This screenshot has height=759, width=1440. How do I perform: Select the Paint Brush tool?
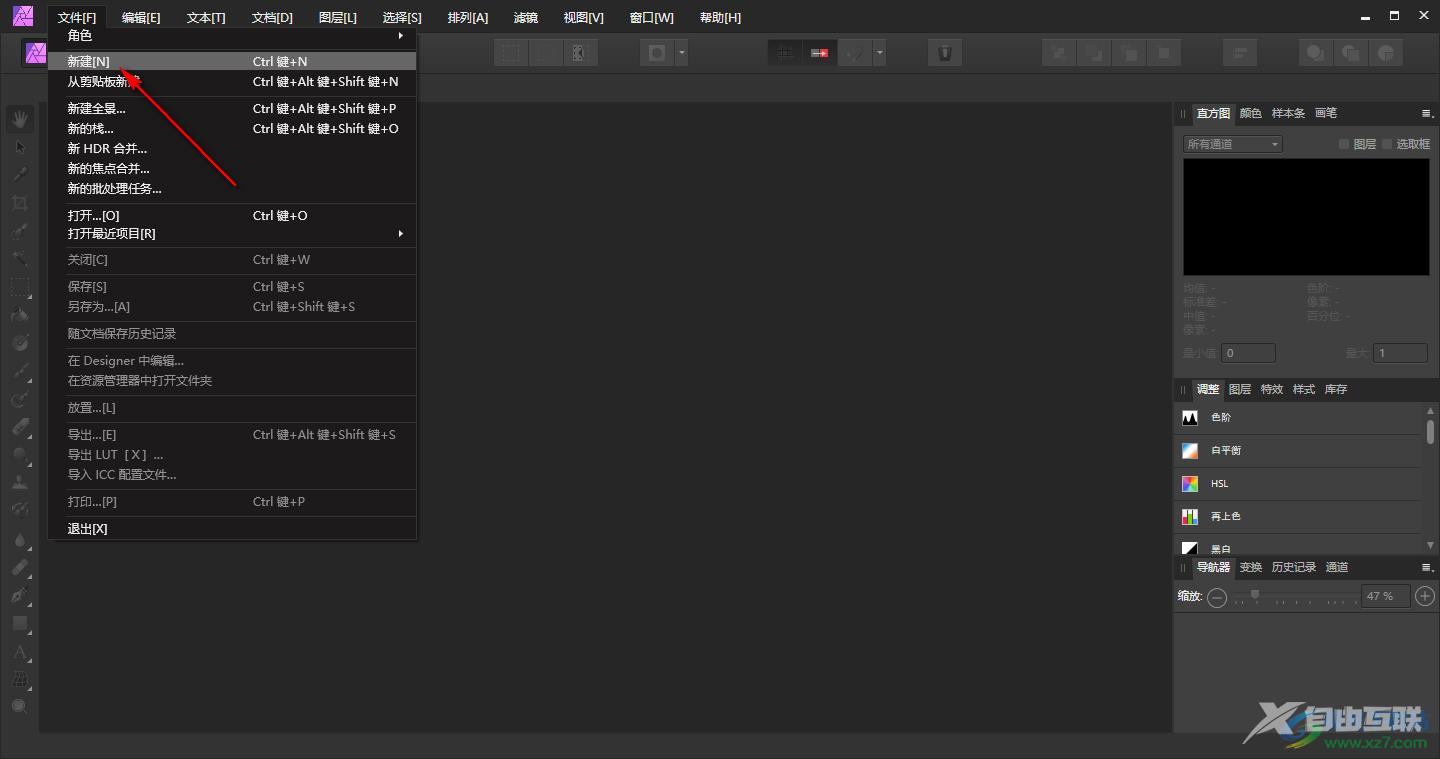(x=20, y=371)
